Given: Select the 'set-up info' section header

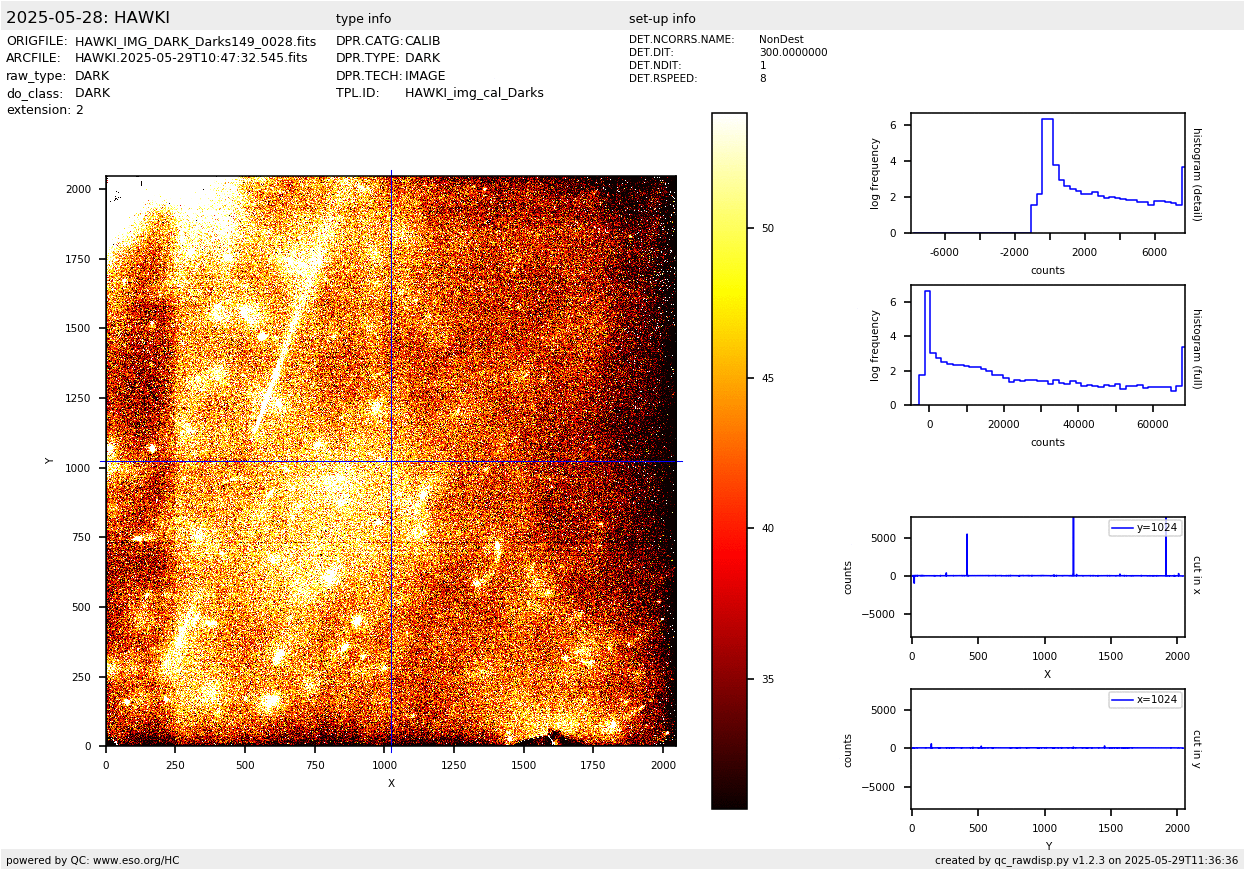Looking at the screenshot, I should 662,19.
